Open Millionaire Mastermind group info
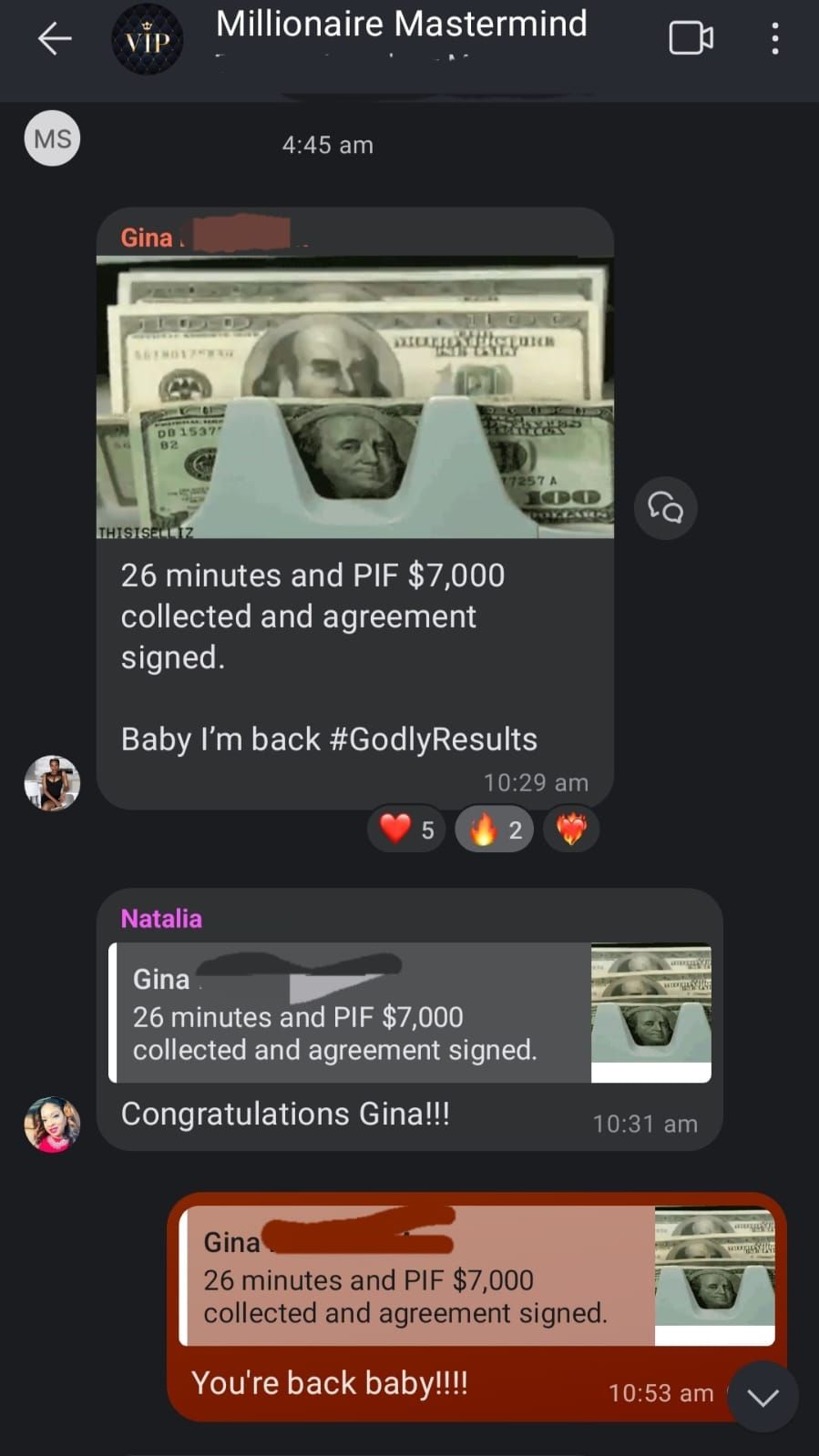This screenshot has height=1456, width=819. coord(402,24)
